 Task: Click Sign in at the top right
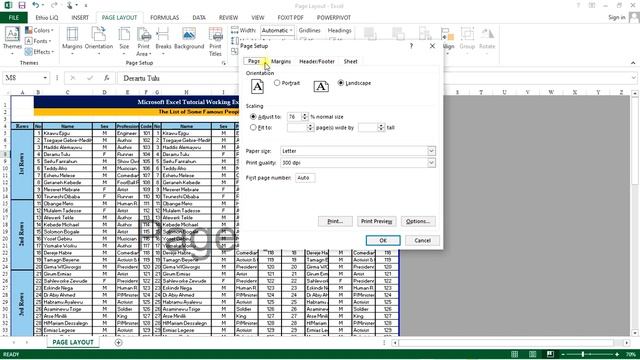point(616,17)
